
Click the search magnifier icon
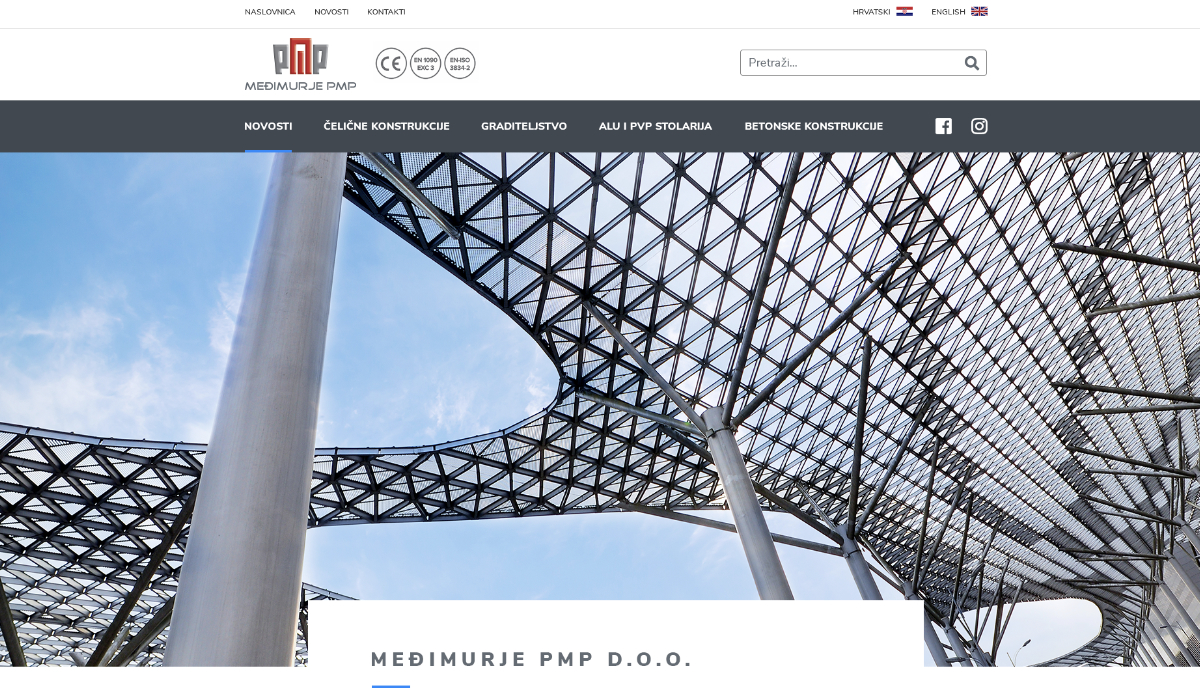[x=971, y=63]
